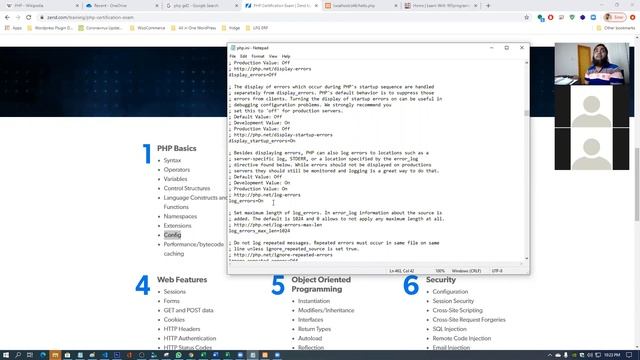Click Cookies under Web Features
The image size is (640, 360).
(x=174, y=320)
